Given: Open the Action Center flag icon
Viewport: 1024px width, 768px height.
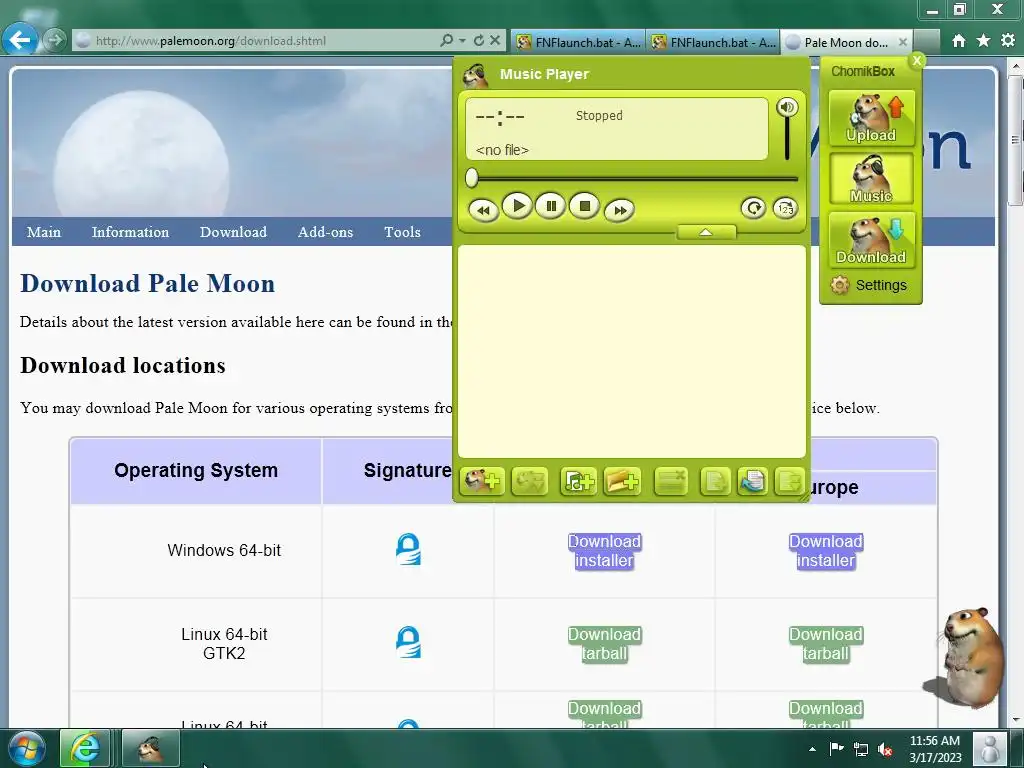Looking at the screenshot, I should [836, 749].
